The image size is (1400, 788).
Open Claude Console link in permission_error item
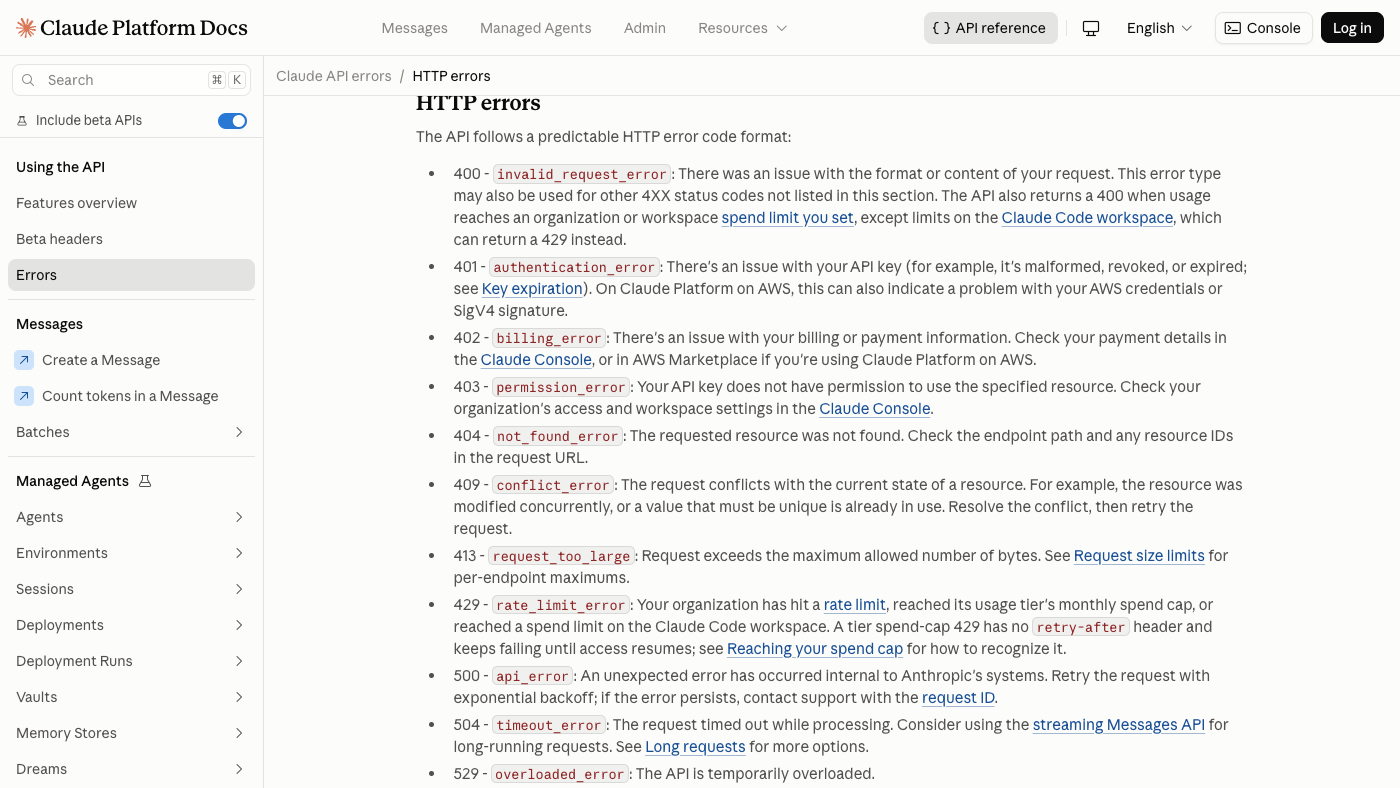(875, 409)
